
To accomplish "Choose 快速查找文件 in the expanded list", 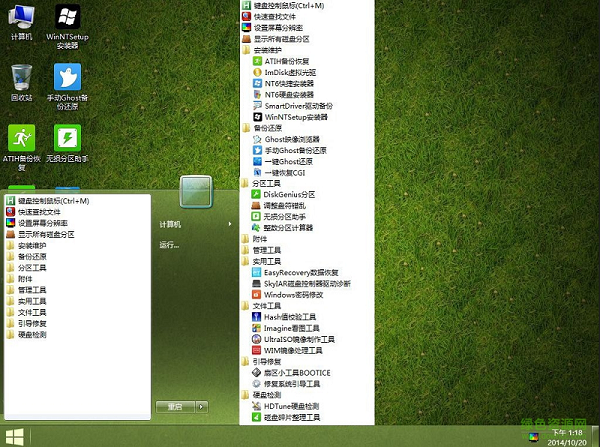I will [x=269, y=16].
